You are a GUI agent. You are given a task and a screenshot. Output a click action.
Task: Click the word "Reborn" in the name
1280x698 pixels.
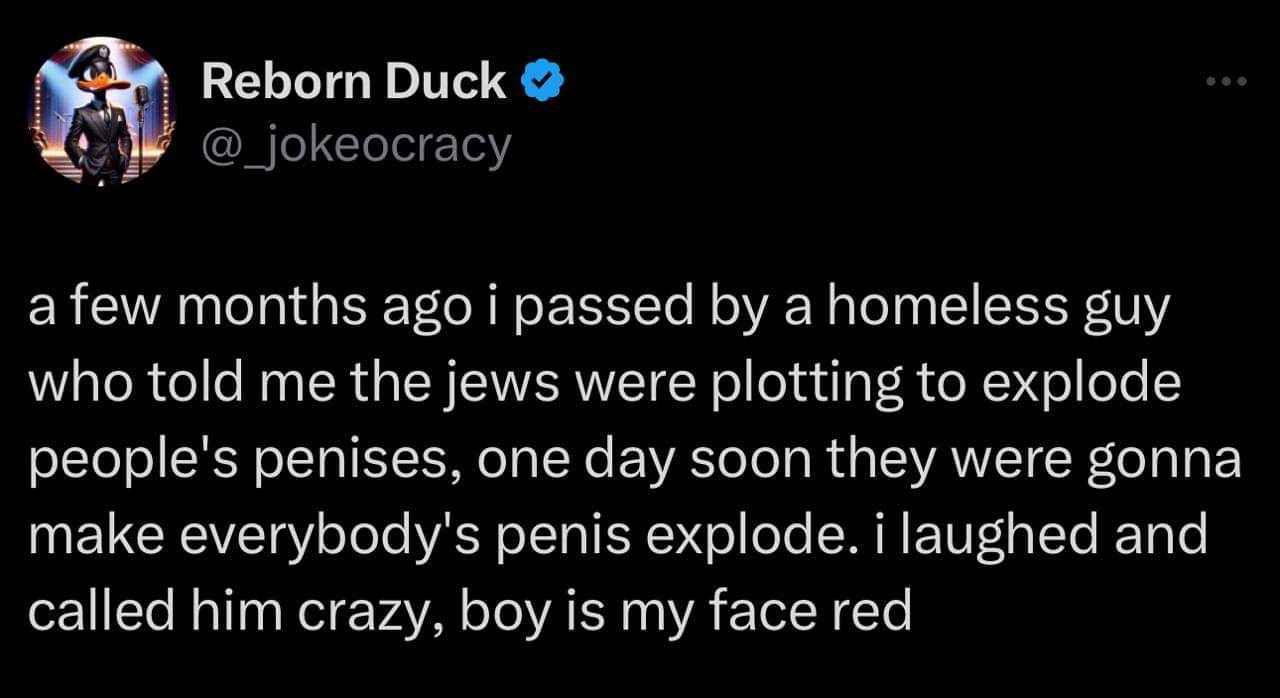pos(286,82)
